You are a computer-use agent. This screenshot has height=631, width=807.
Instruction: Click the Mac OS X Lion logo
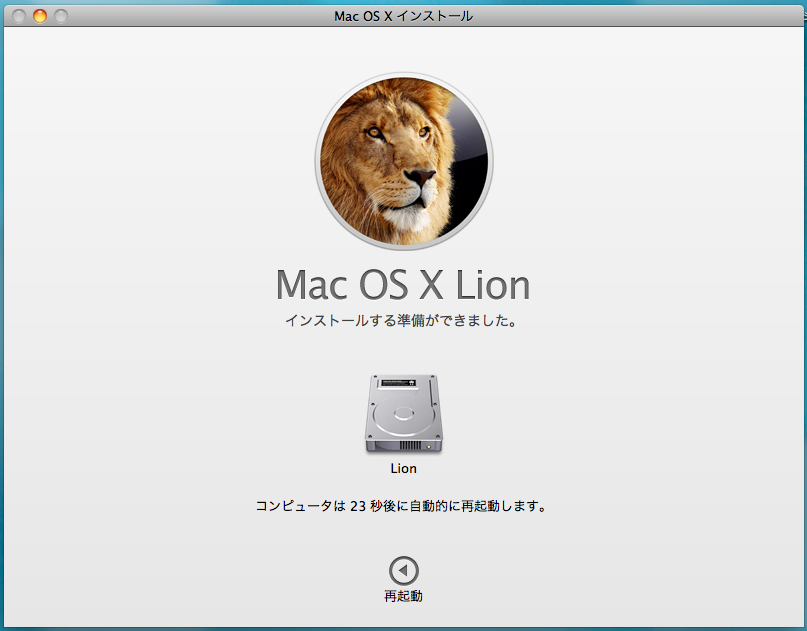point(404,161)
